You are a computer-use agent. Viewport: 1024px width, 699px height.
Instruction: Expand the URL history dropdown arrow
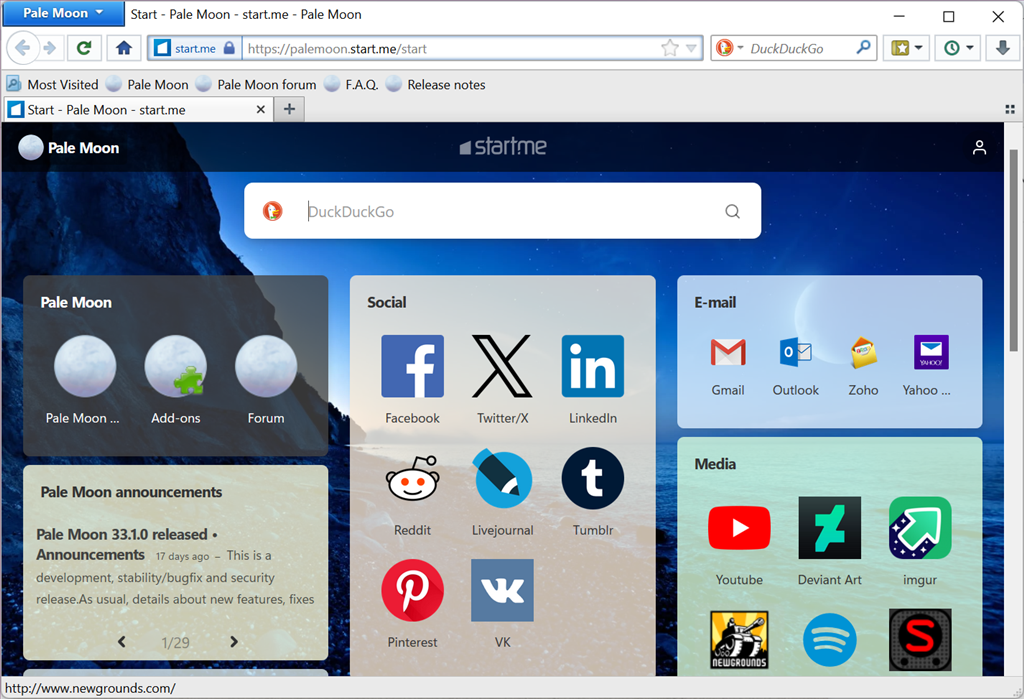(690, 48)
